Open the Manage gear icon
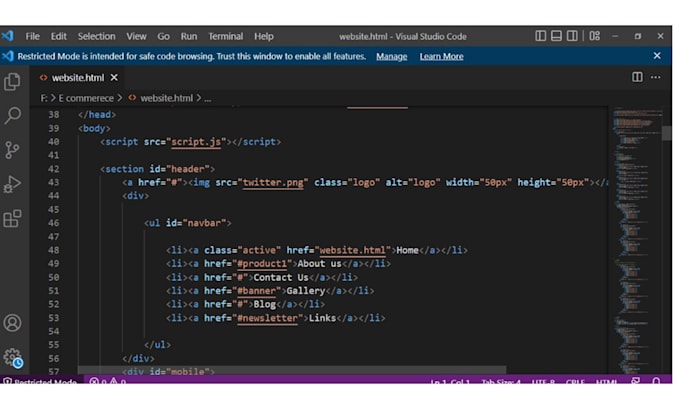680x409 pixels. point(12,357)
